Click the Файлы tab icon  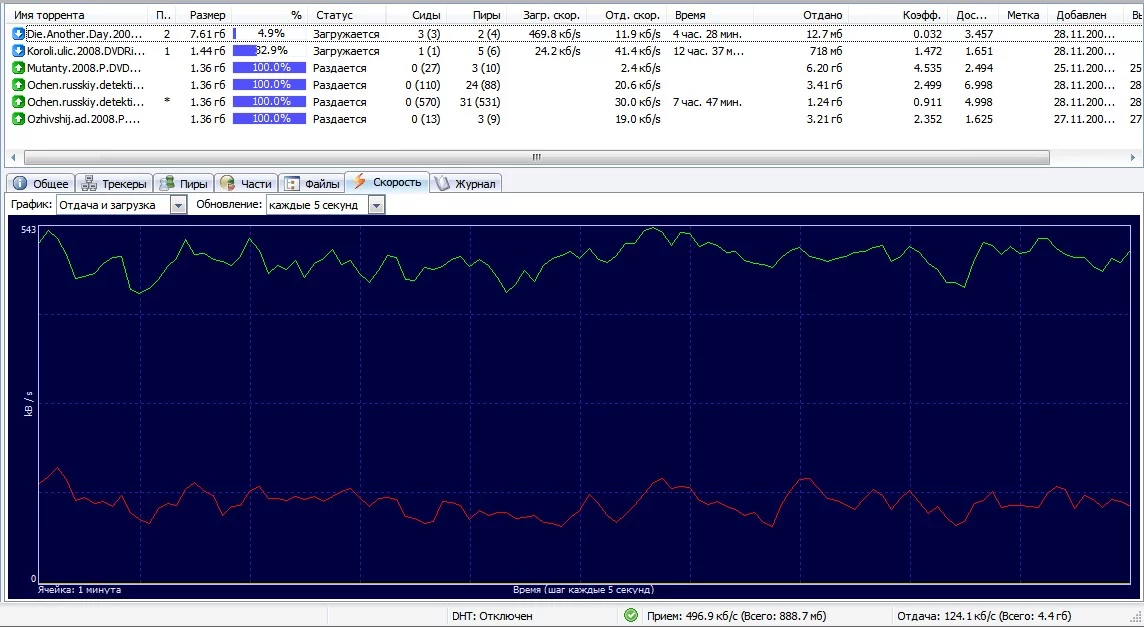click(292, 183)
